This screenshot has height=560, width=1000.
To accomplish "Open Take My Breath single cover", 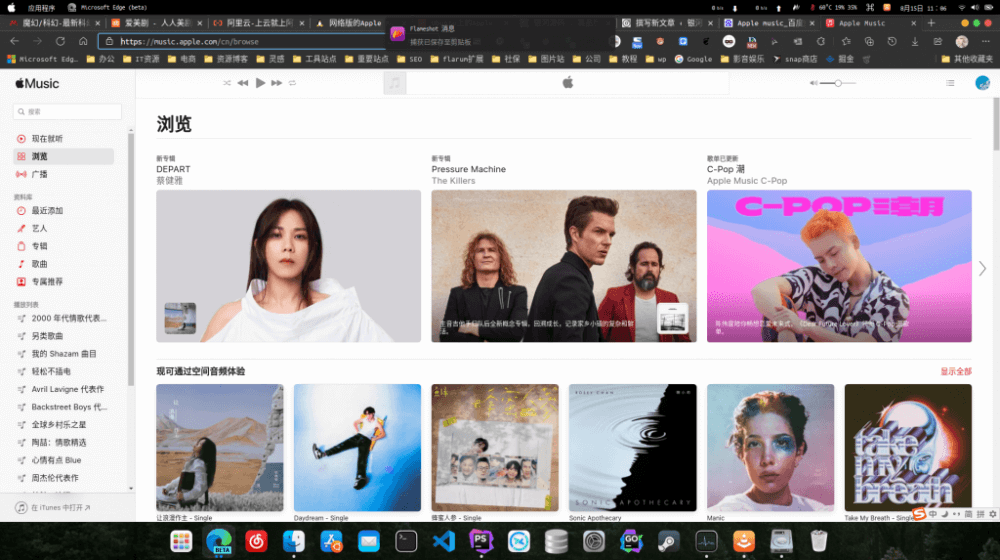I will click(x=908, y=447).
